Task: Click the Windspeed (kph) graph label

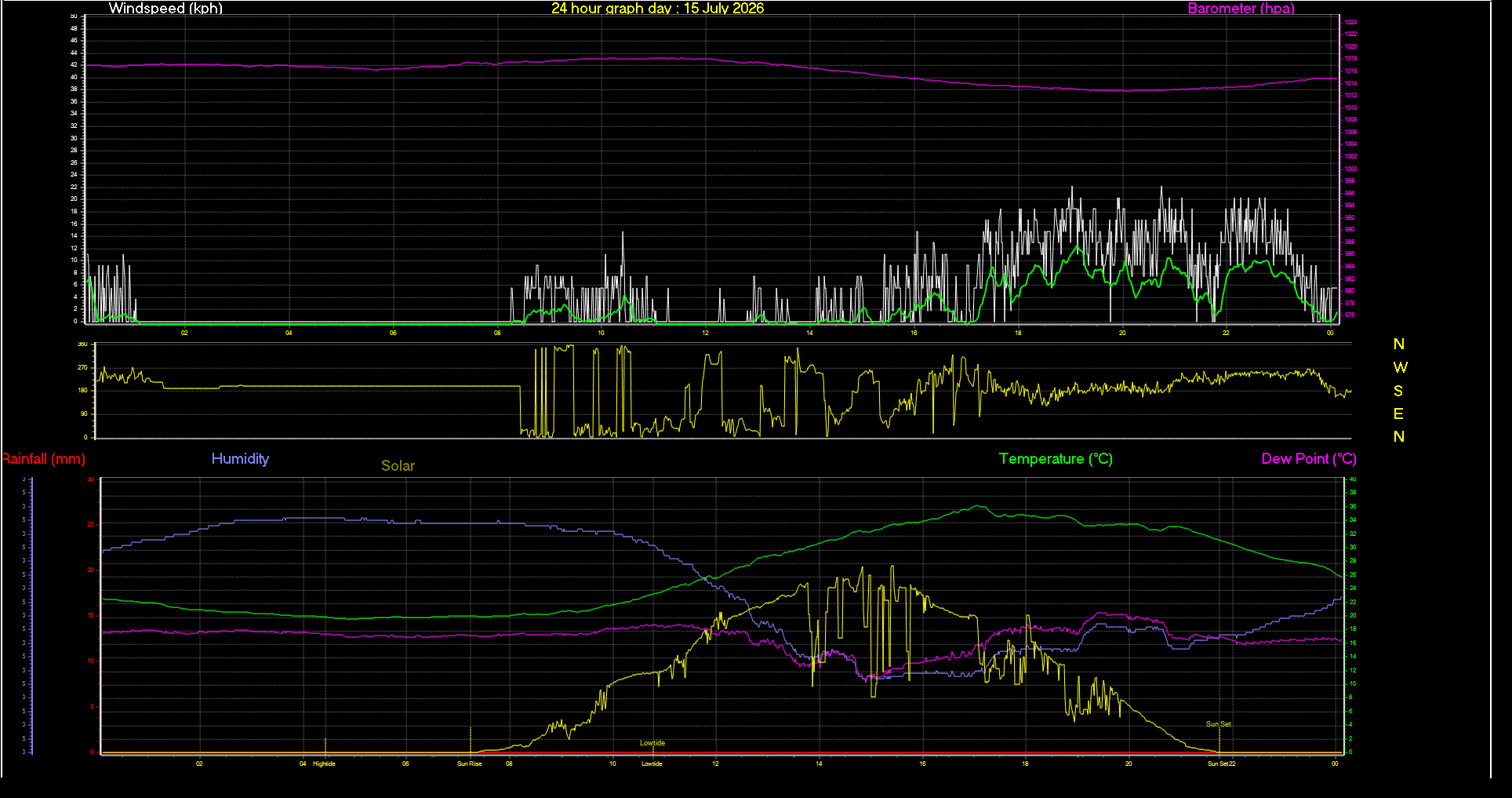Action: tap(165, 9)
